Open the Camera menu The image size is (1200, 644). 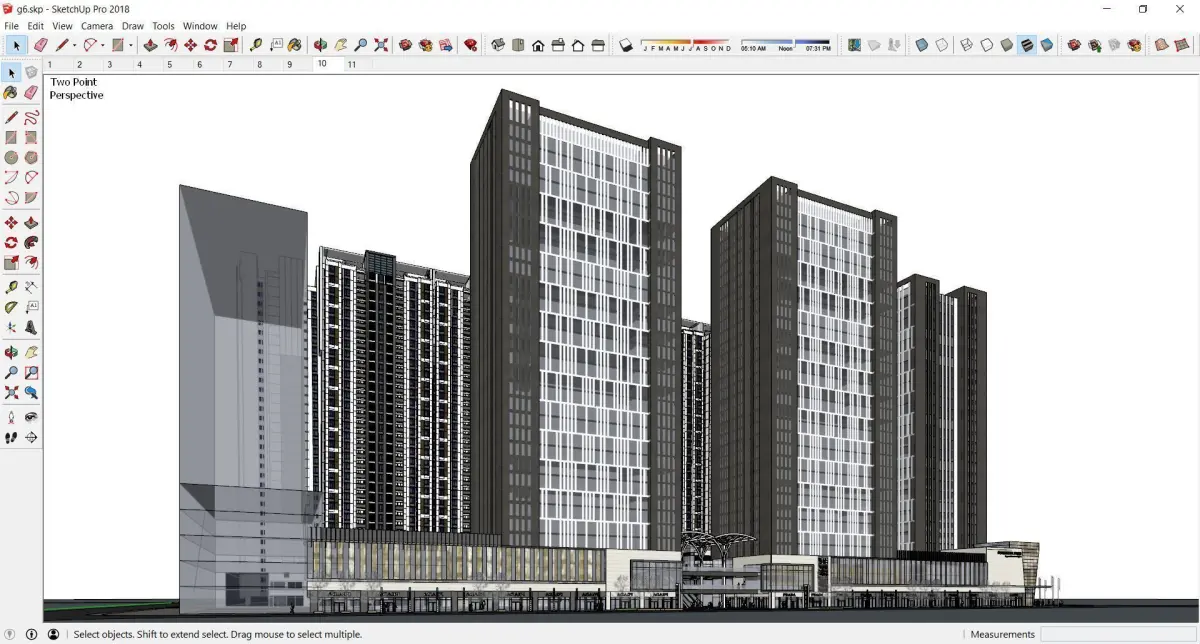97,26
